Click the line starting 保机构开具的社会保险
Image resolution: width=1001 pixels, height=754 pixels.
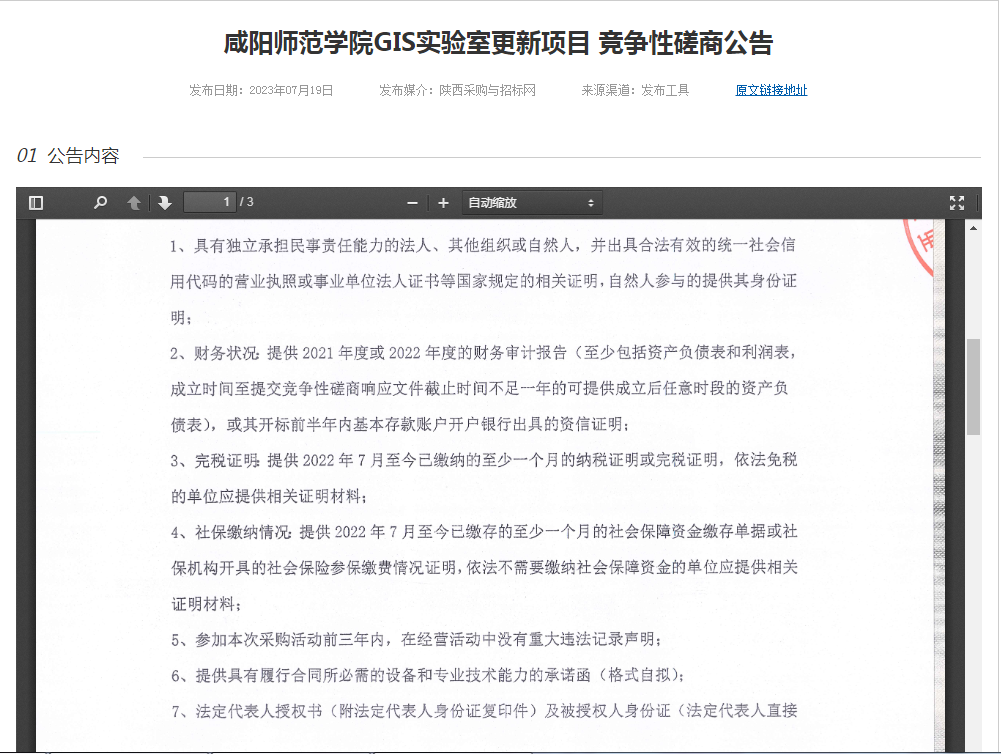click(485, 567)
